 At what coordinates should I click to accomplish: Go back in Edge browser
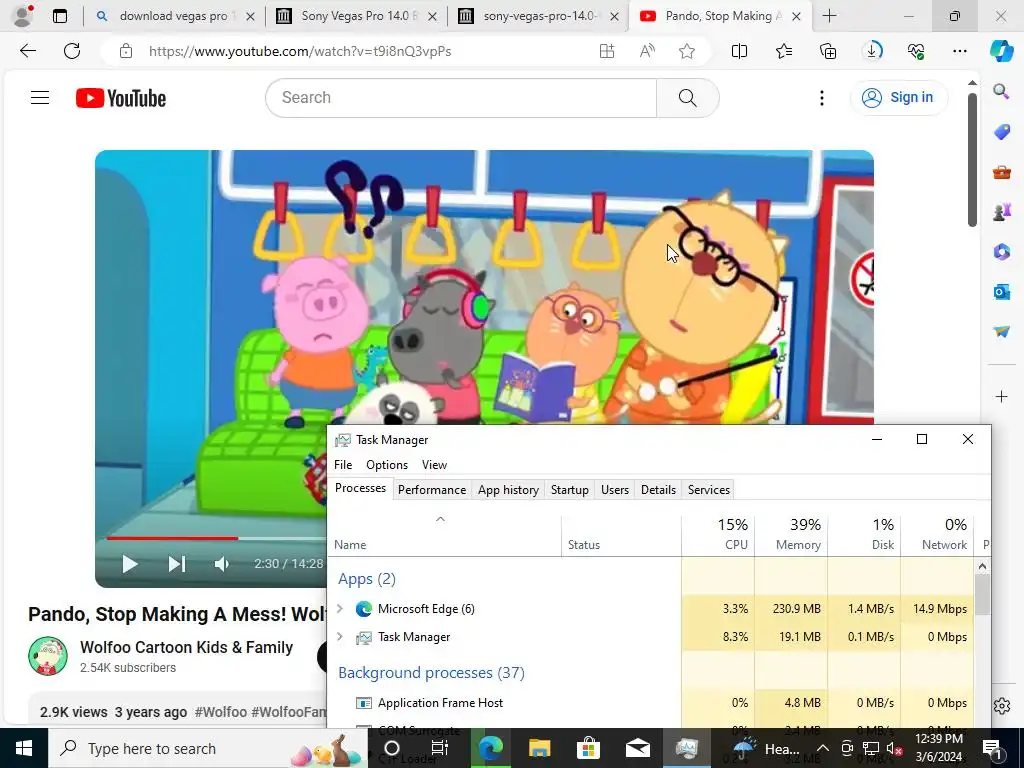point(27,51)
